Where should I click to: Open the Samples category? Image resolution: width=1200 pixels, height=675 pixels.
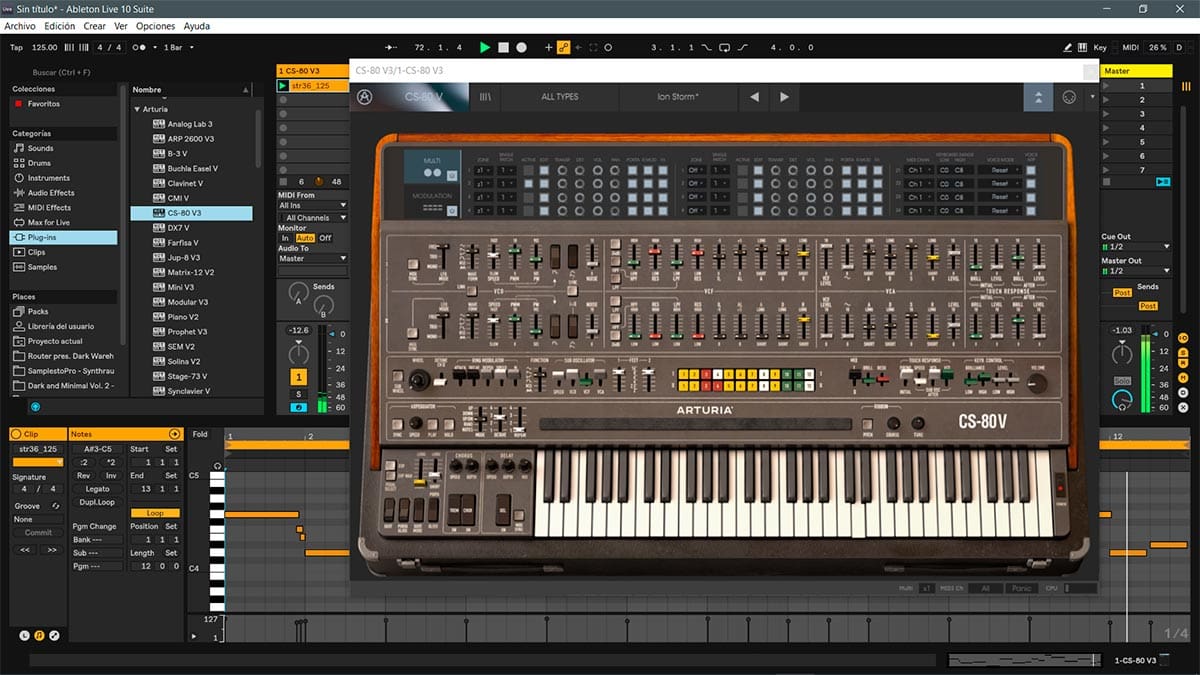(42, 267)
